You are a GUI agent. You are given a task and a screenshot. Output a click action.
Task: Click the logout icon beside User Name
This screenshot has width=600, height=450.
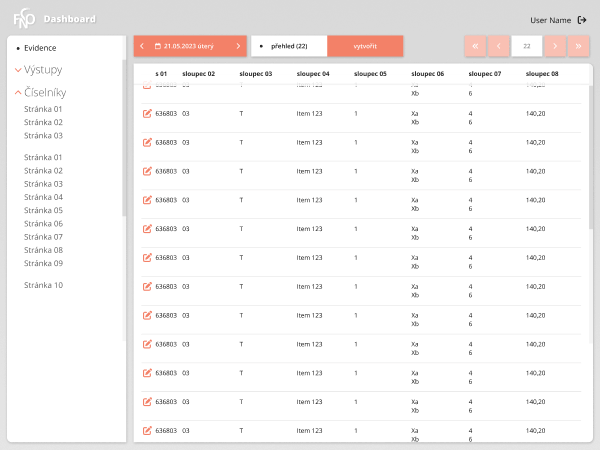(x=582, y=20)
